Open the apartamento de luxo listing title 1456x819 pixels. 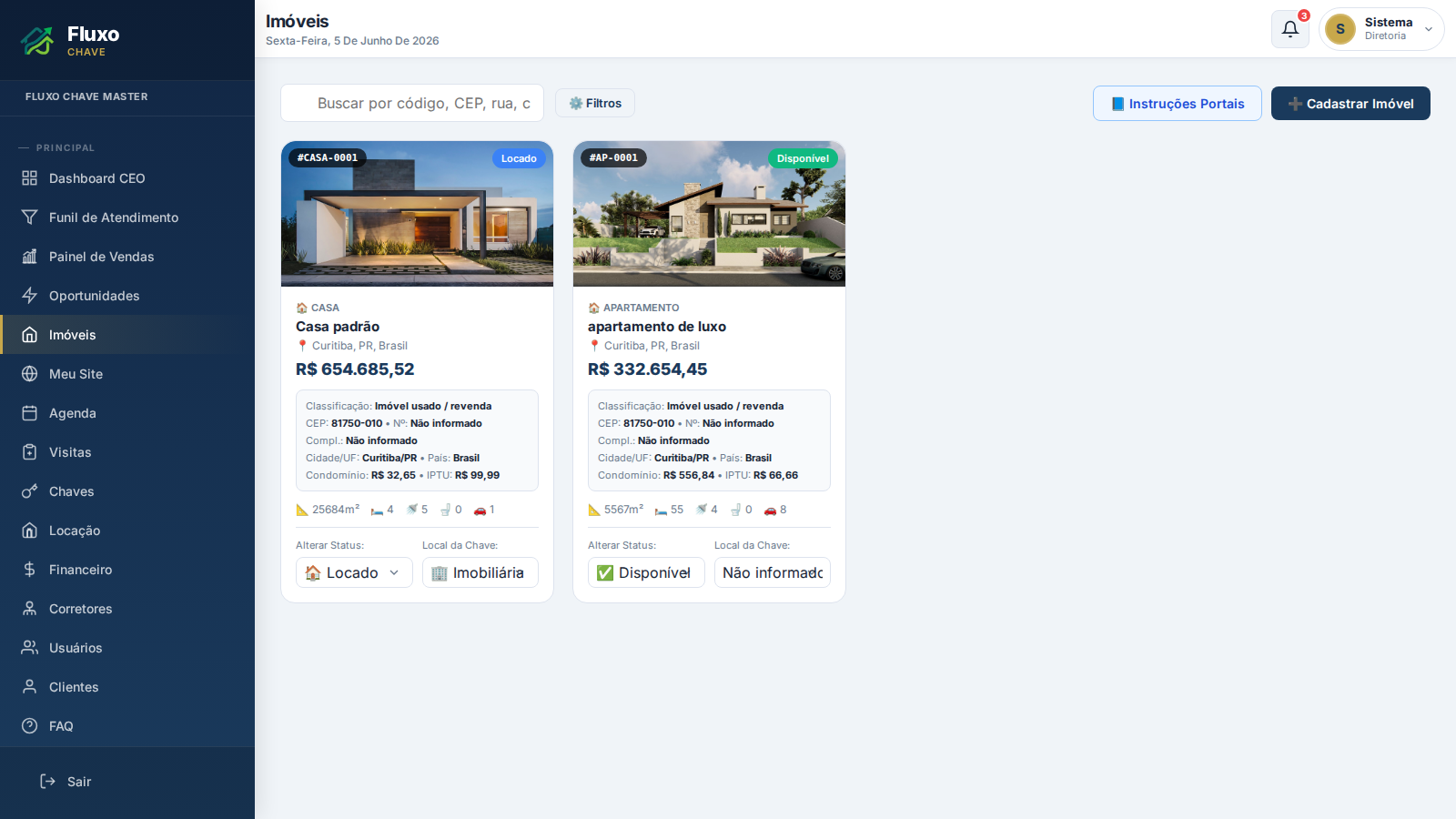click(657, 327)
